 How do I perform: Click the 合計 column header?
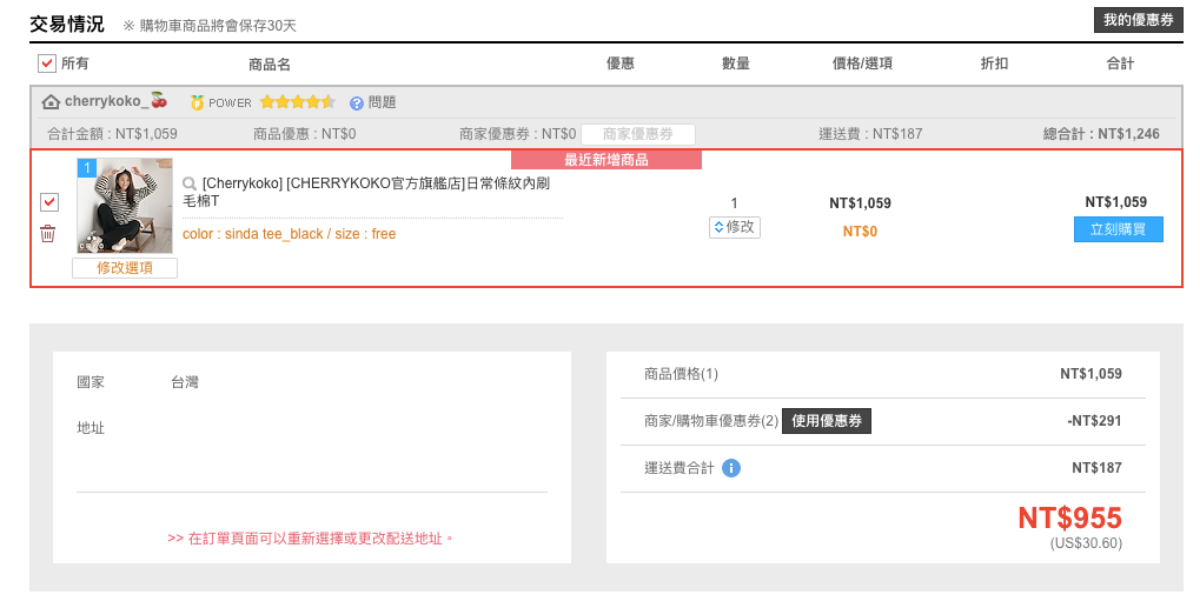(1120, 64)
